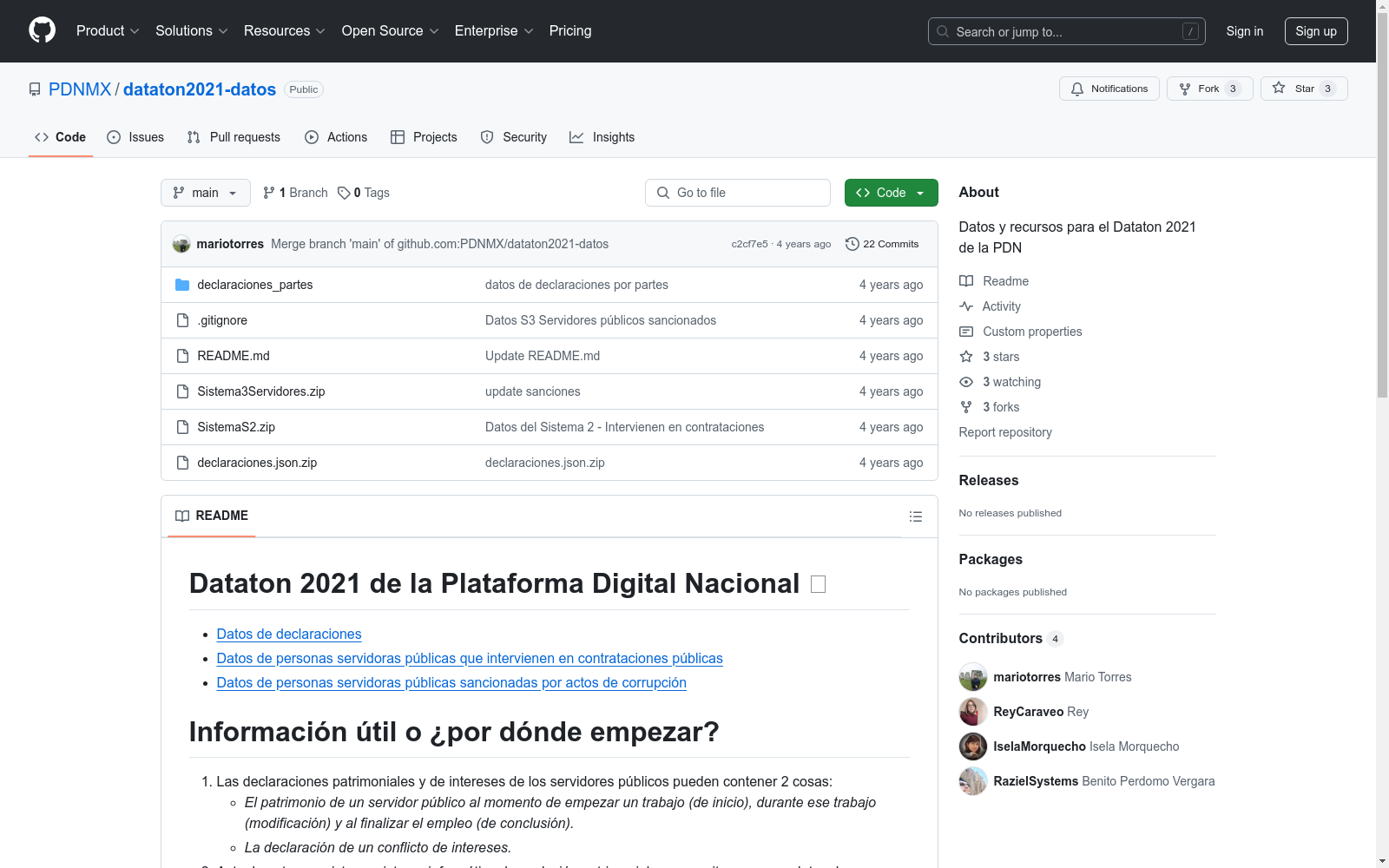This screenshot has height=868, width=1389.
Task: Click the Readme book icon in About
Action: (966, 281)
